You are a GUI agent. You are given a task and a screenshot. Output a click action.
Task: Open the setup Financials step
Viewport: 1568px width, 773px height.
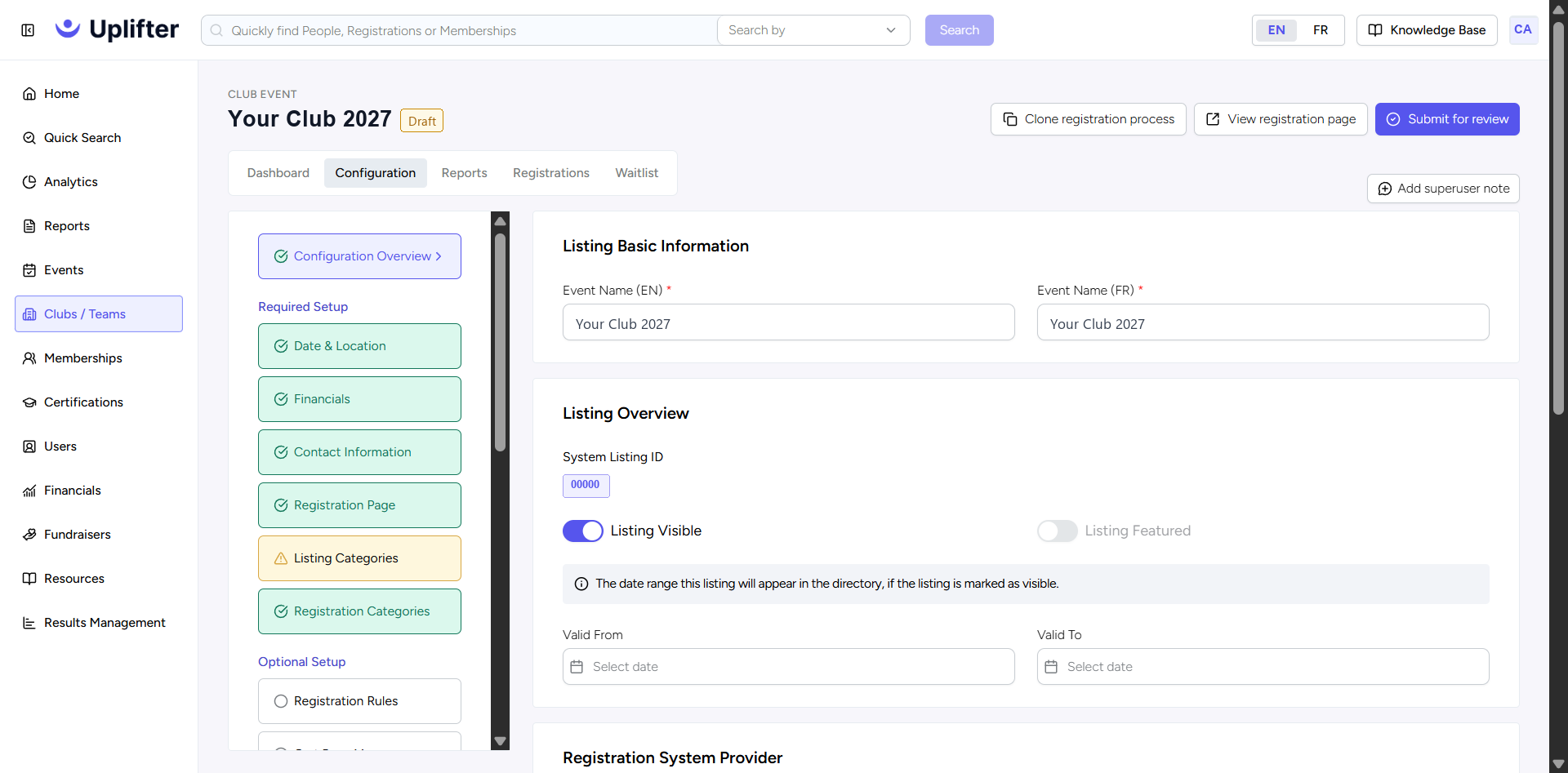click(x=359, y=399)
